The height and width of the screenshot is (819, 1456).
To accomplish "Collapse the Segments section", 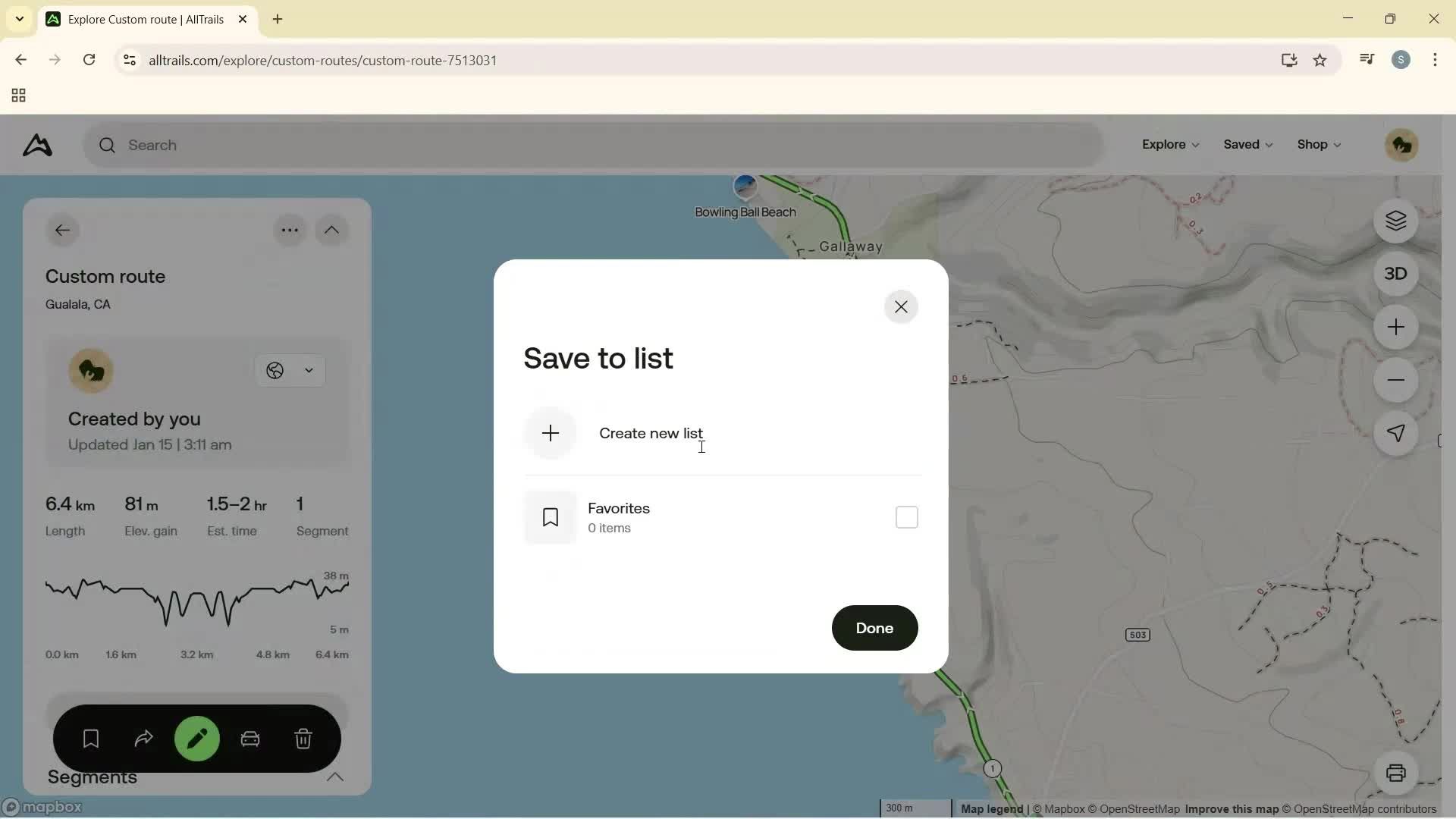I will click(x=336, y=777).
